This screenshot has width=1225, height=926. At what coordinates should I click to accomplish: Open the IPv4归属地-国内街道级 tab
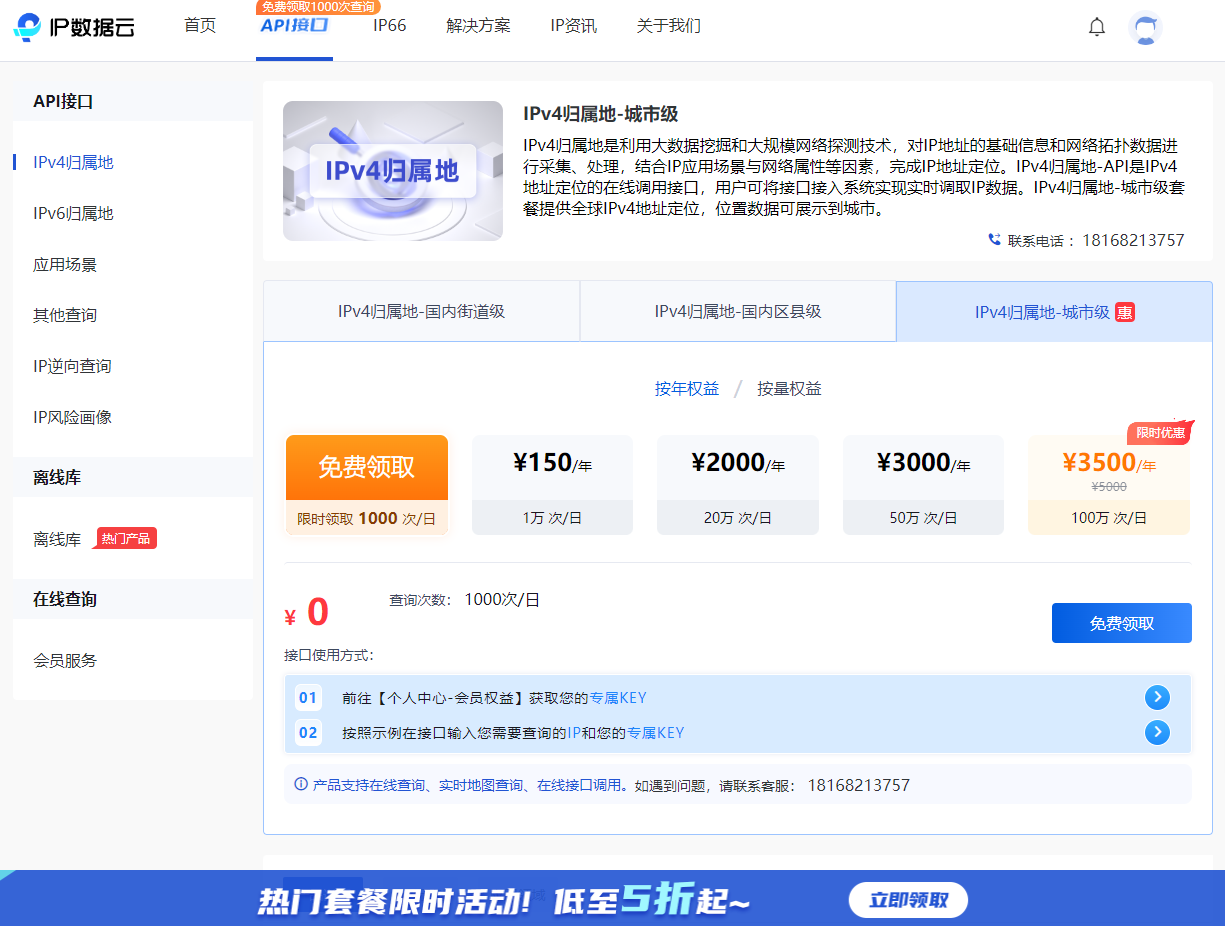(421, 311)
